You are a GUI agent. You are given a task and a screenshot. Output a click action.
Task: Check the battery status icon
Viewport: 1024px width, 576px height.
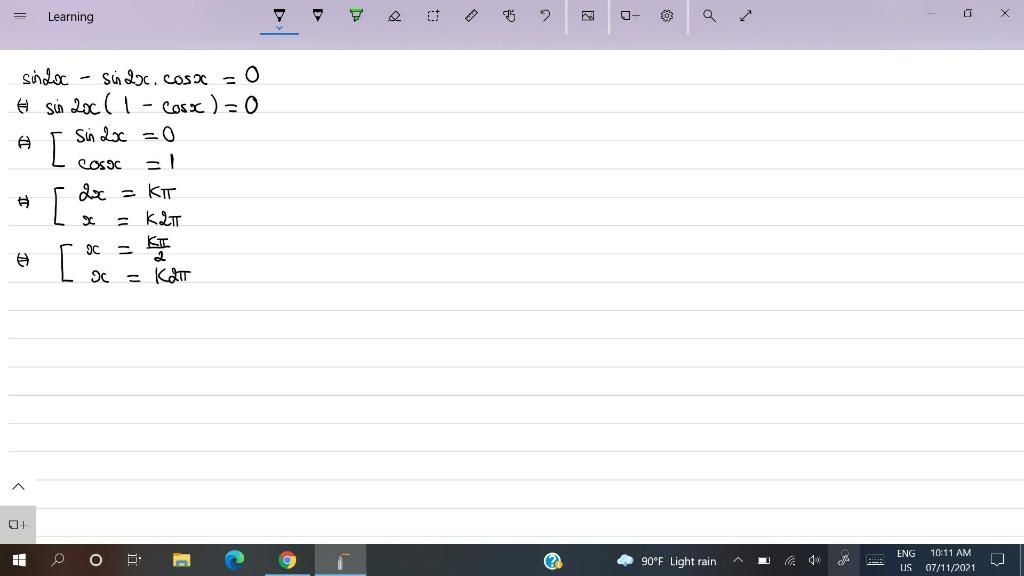pos(763,560)
